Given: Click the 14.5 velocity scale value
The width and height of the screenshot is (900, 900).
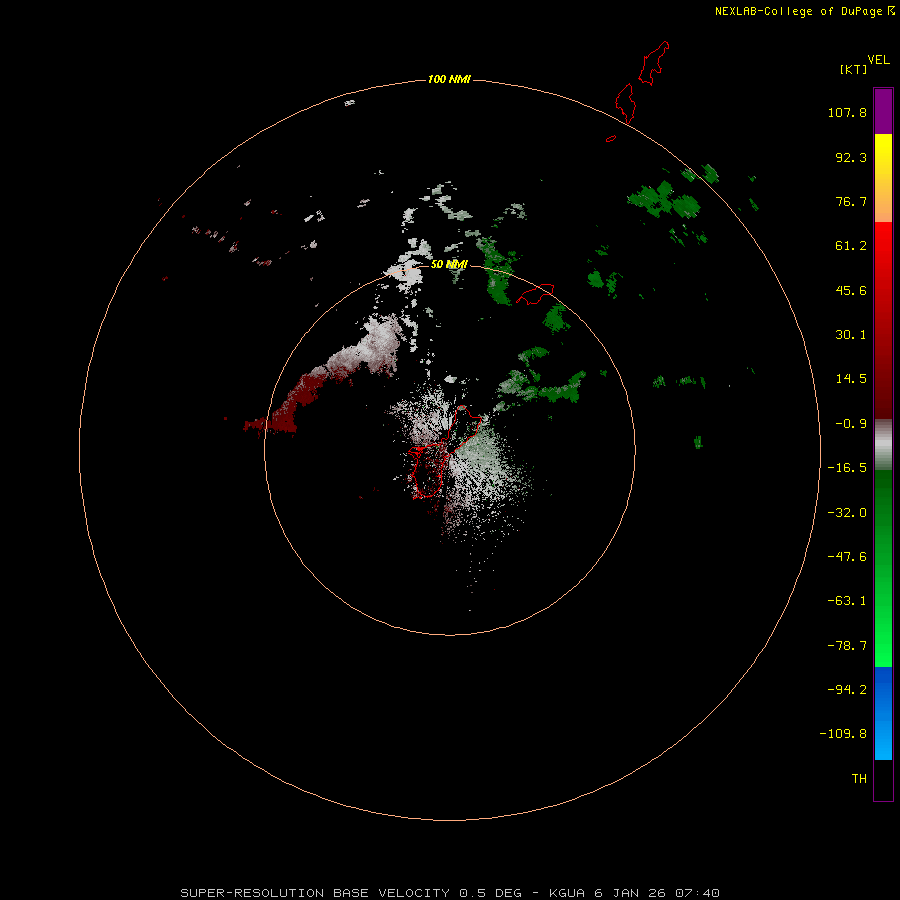Looking at the screenshot, I should [851, 379].
